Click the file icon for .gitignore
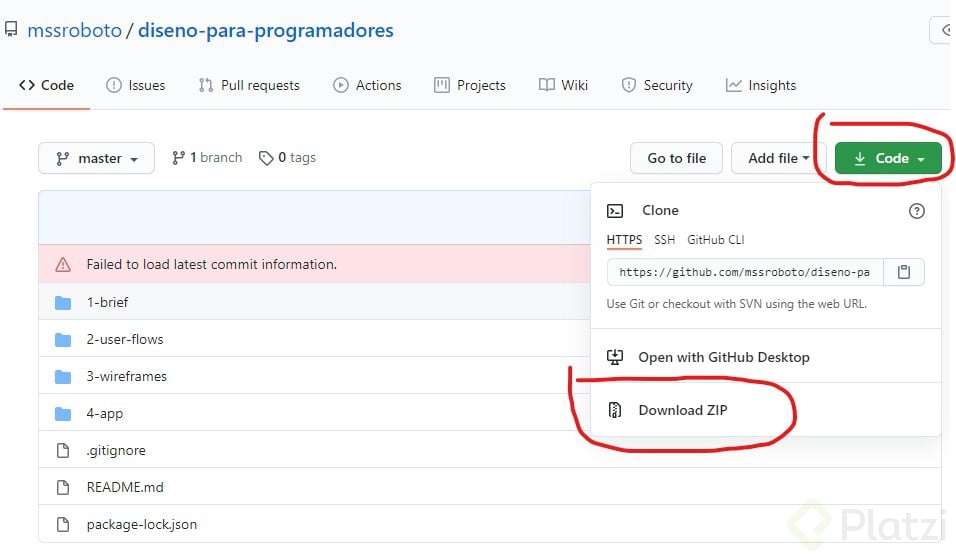Image resolution: width=956 pixels, height=557 pixels. [63, 450]
